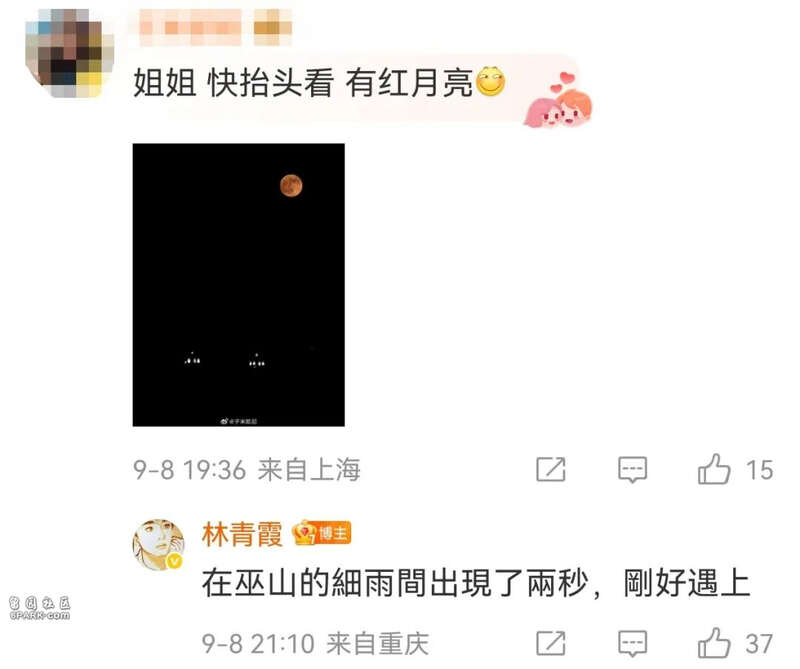
Task: Tap reply text 在巫山的細雨間出現了兩秒
Action: tap(394, 583)
